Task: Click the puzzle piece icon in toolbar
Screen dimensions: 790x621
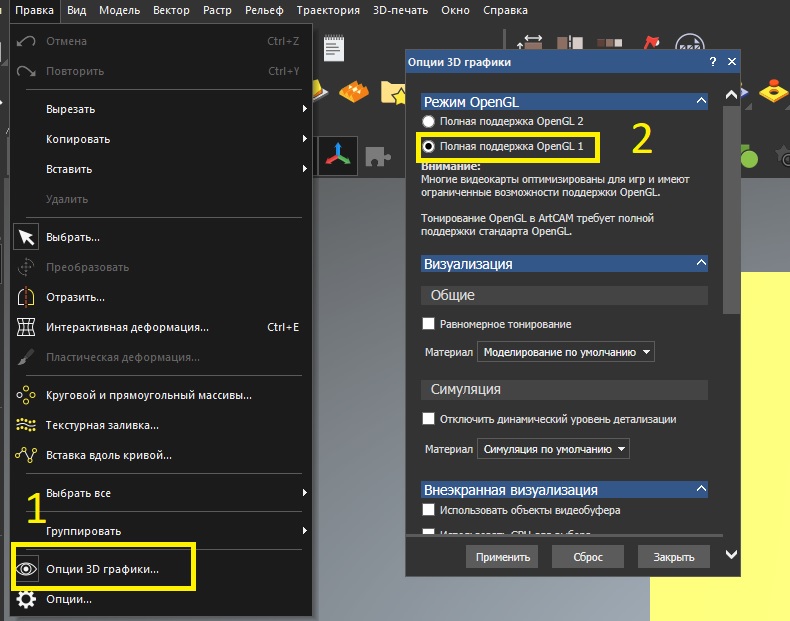Action: tap(377, 156)
